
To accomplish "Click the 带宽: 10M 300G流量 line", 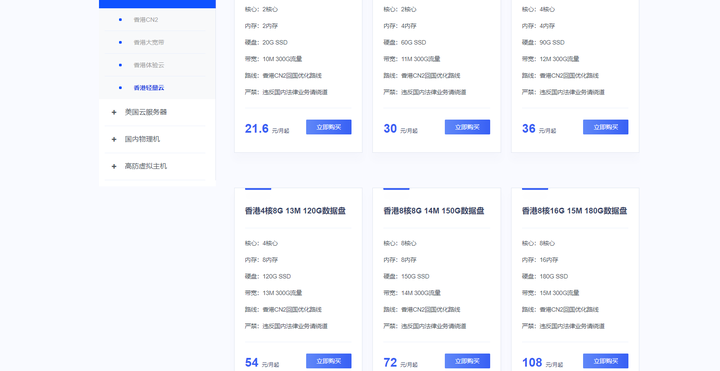I will tap(274, 59).
